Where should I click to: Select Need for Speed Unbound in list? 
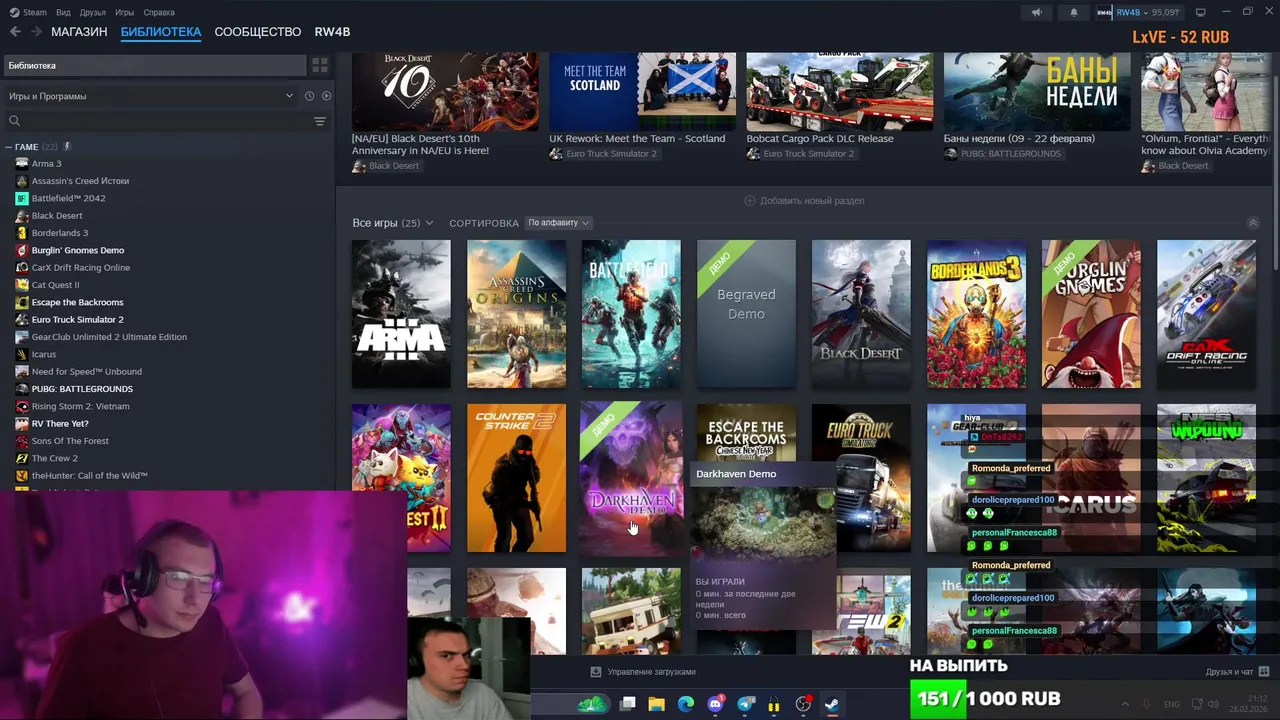tap(86, 372)
